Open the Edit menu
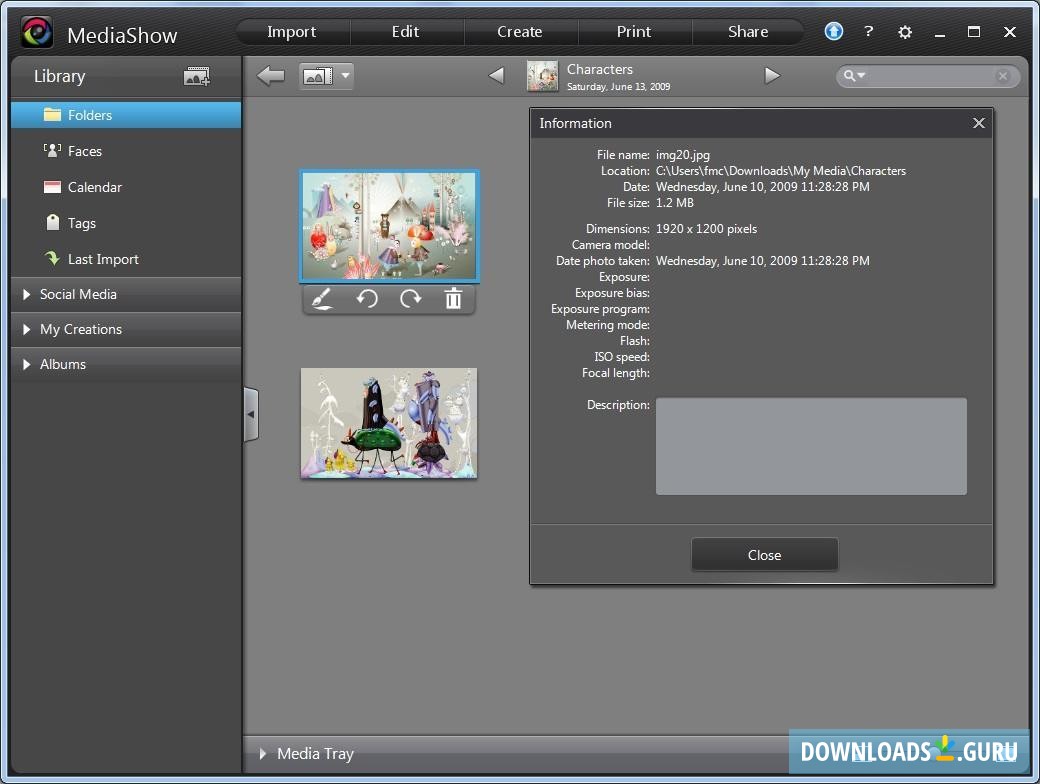The width and height of the screenshot is (1040, 784). (405, 32)
